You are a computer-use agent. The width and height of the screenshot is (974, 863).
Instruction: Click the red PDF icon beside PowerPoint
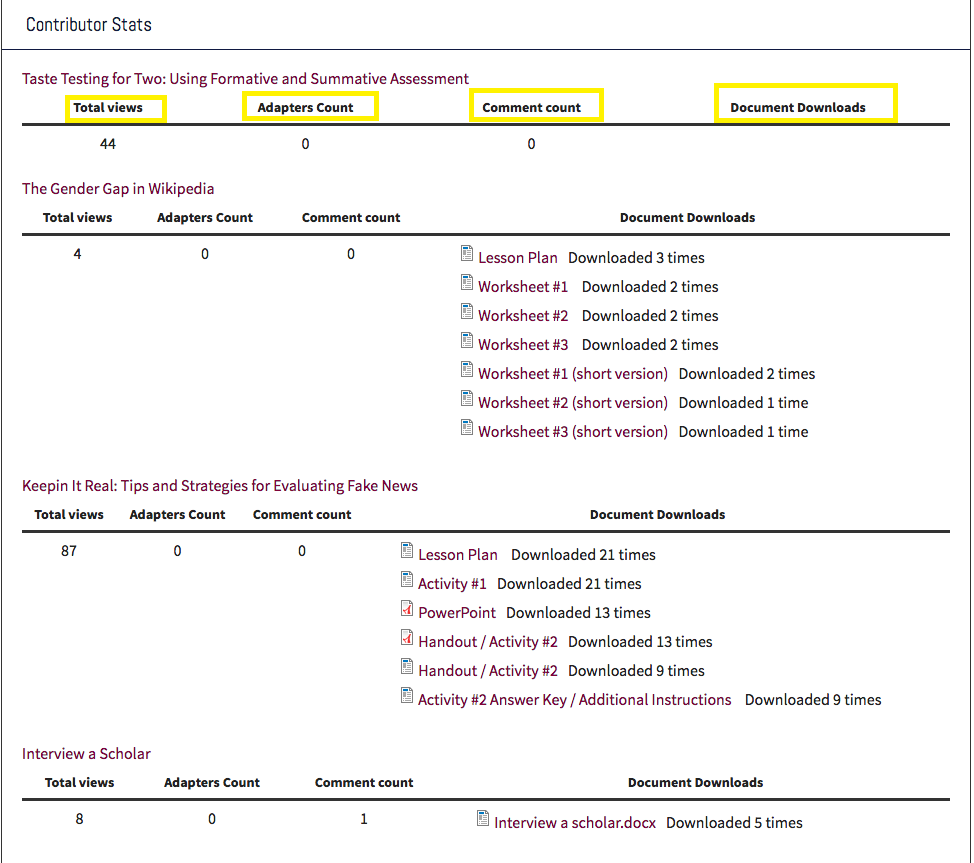[x=407, y=609]
